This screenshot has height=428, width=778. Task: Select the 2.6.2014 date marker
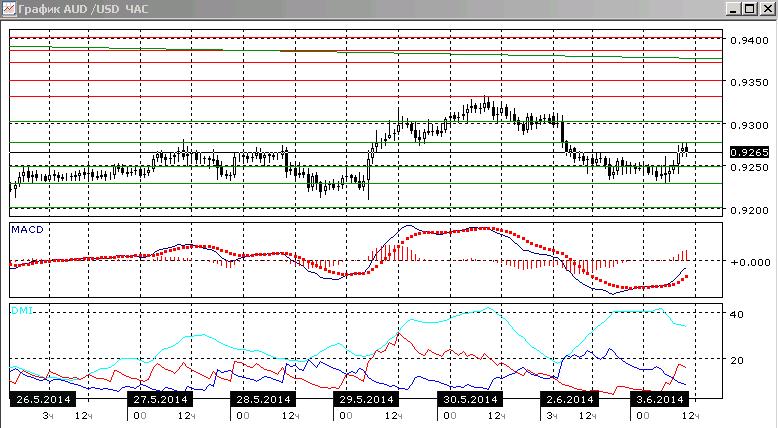569,399
